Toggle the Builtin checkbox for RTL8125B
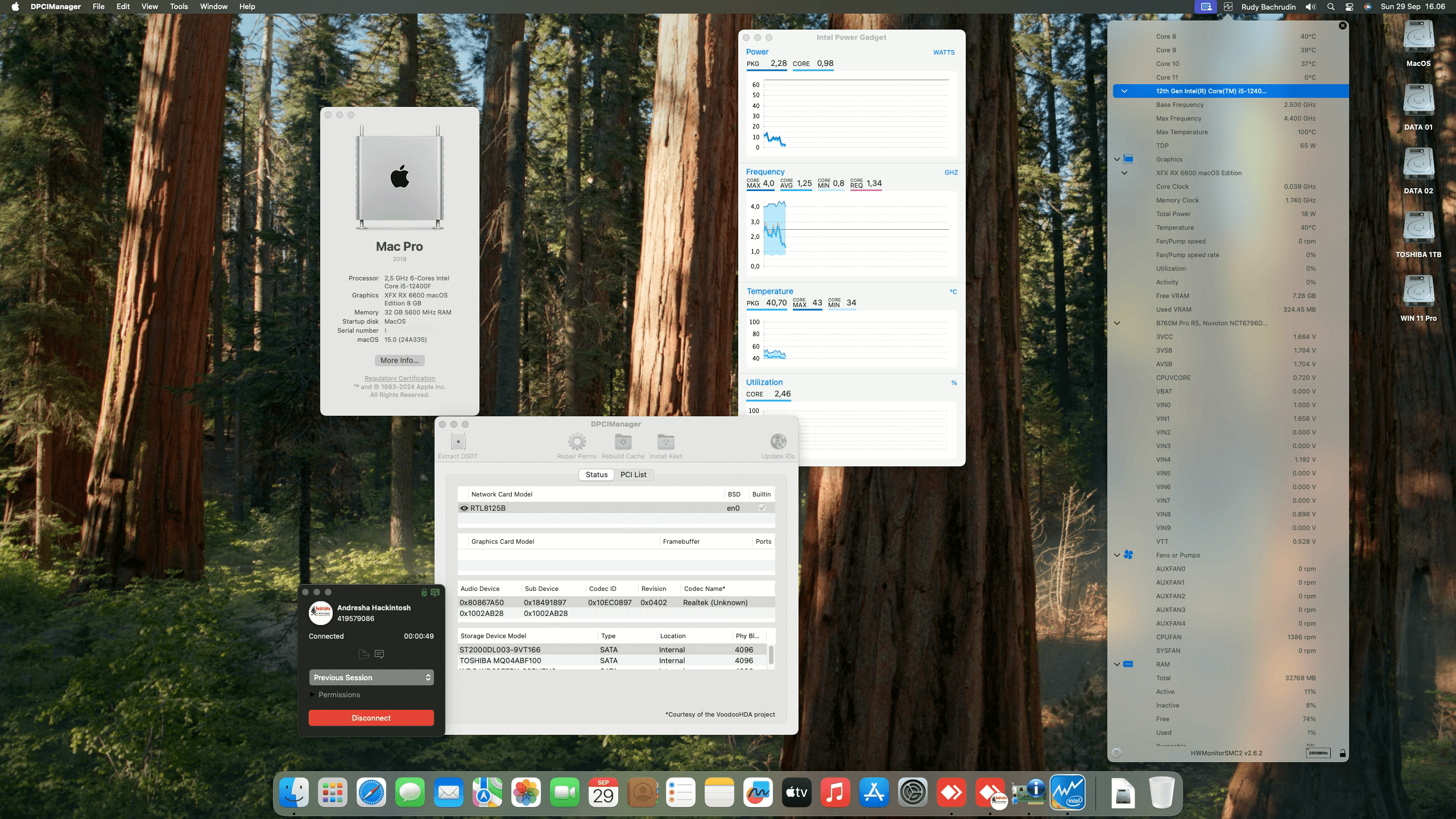The height and width of the screenshot is (819, 1456). (762, 507)
